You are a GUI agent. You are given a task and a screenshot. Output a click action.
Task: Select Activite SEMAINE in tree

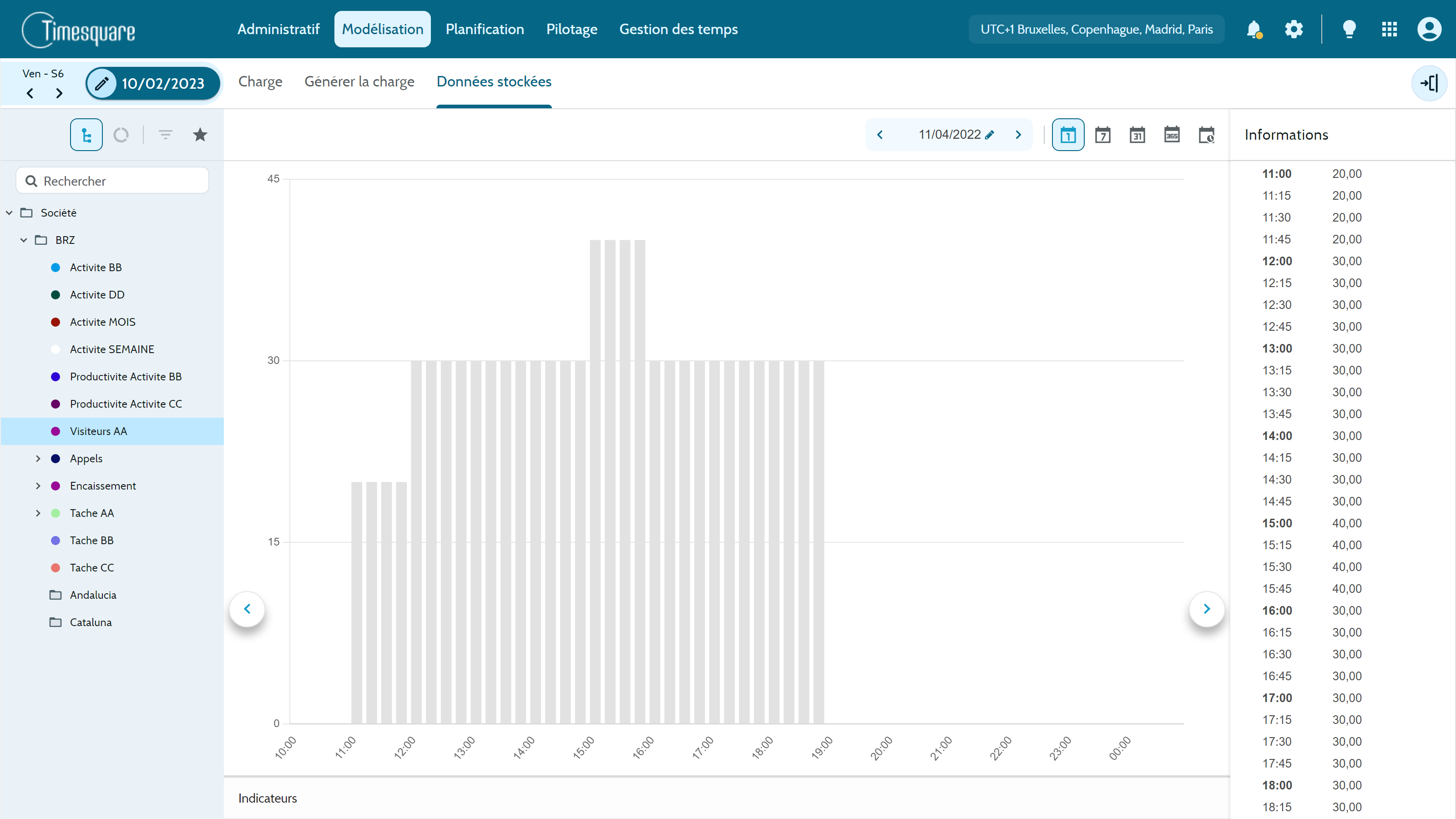pos(112,349)
